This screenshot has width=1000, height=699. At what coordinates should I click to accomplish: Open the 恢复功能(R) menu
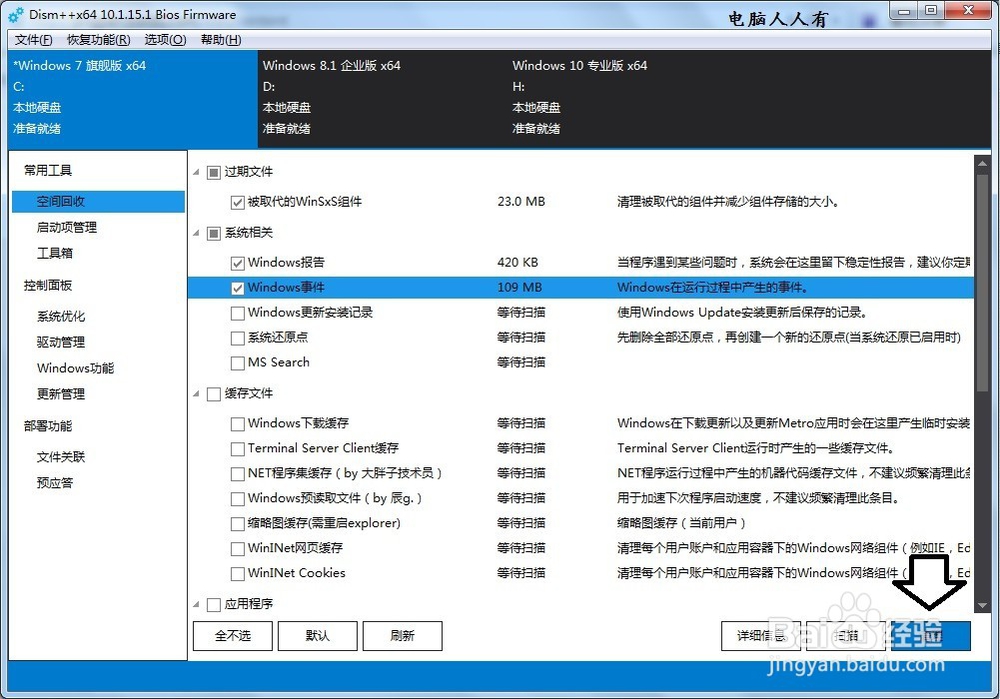(x=98, y=40)
